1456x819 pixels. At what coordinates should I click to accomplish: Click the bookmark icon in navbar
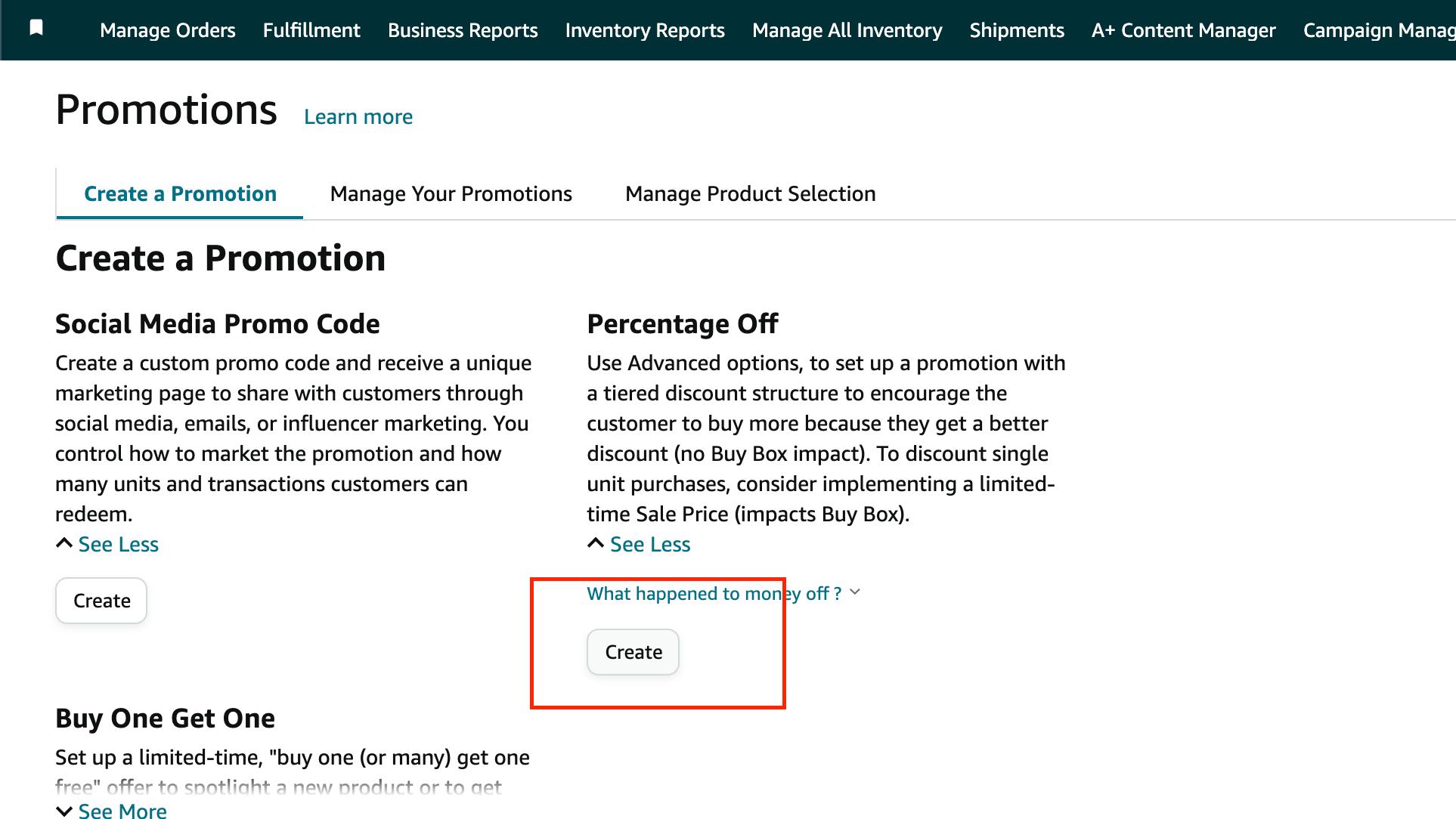coord(36,29)
